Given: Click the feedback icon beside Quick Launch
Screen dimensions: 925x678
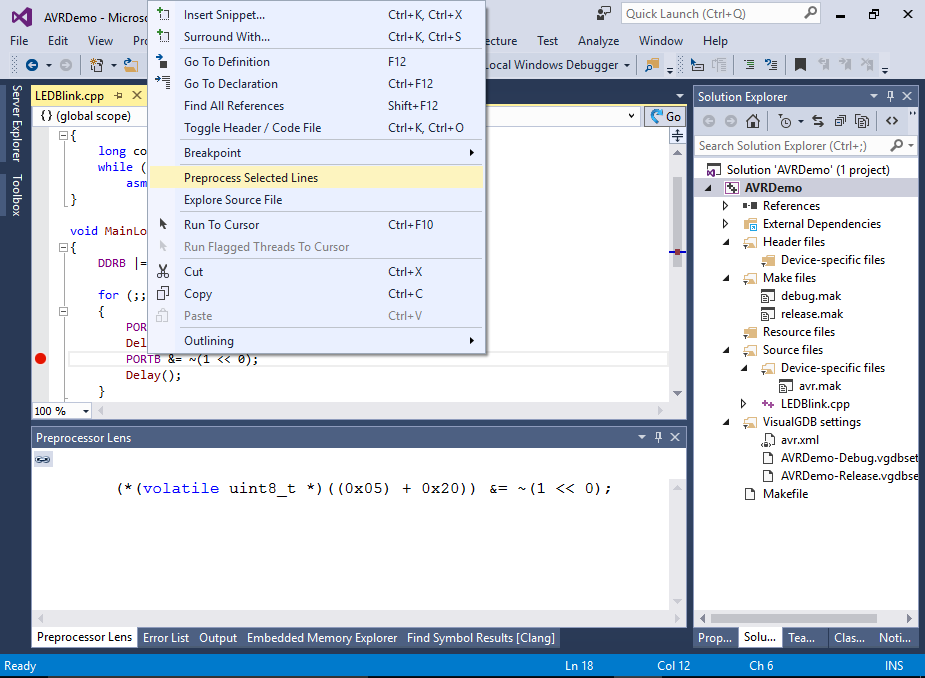Looking at the screenshot, I should point(603,14).
